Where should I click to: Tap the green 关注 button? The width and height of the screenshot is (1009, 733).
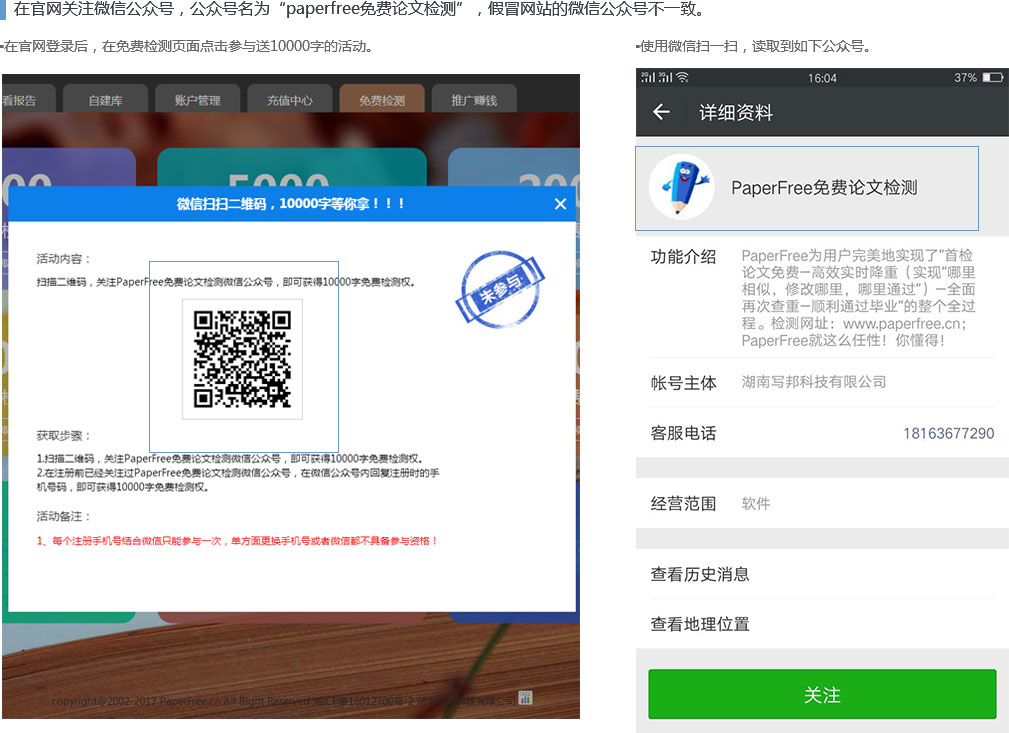pos(822,694)
